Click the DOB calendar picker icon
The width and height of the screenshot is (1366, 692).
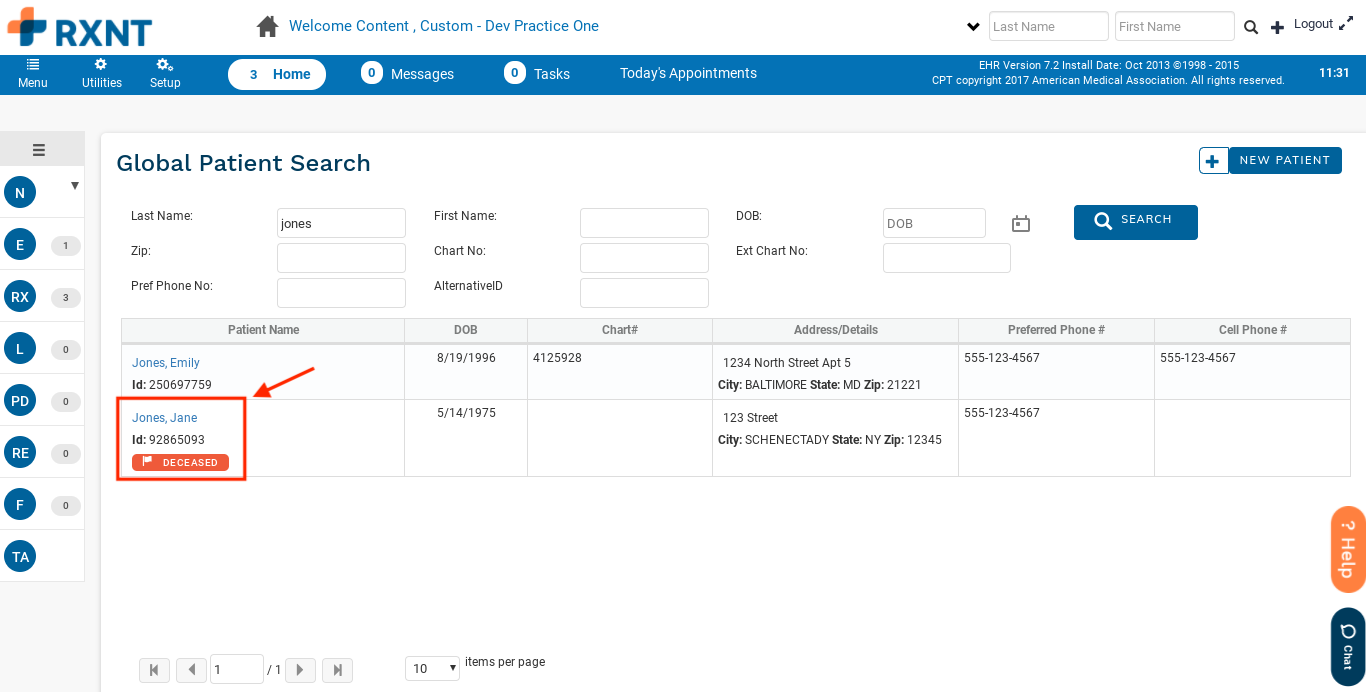pyautogui.click(x=1020, y=224)
